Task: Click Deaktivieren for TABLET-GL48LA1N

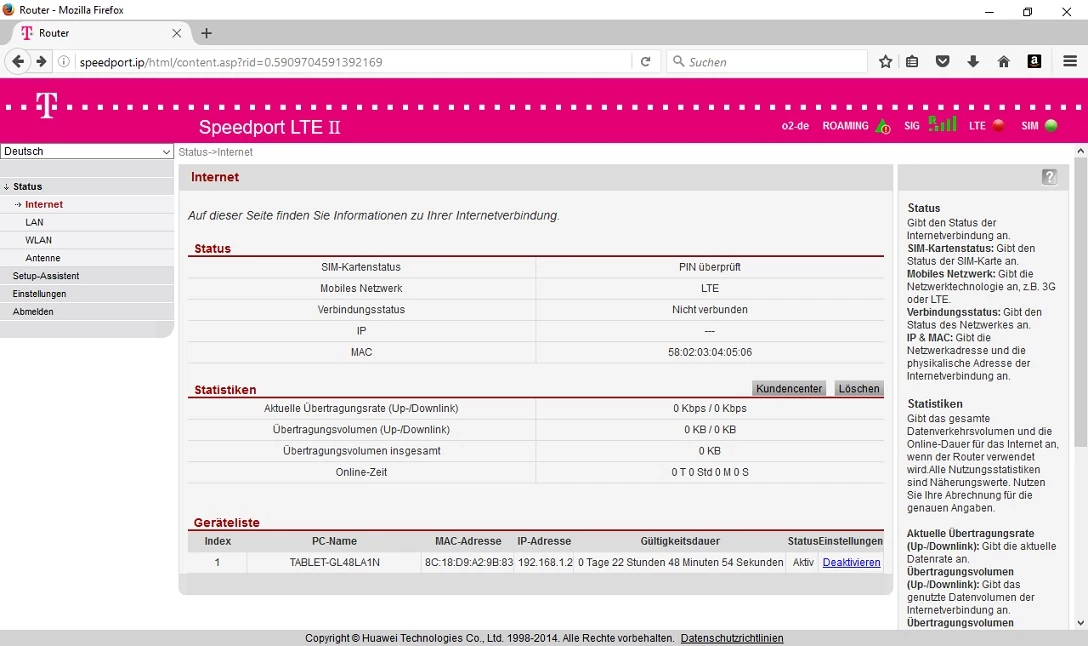Action: click(851, 562)
